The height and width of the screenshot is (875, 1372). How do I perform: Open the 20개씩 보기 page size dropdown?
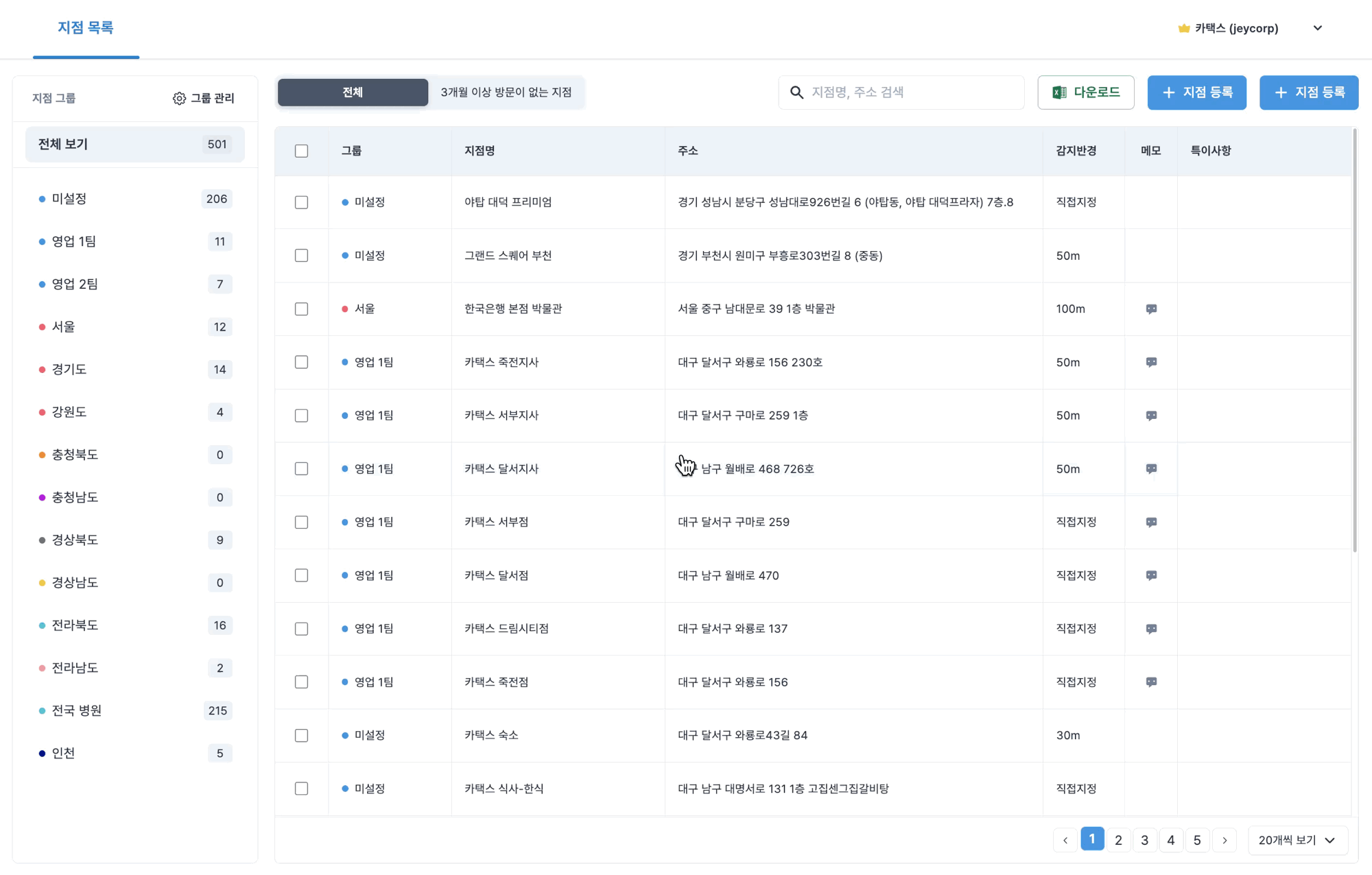point(1297,840)
